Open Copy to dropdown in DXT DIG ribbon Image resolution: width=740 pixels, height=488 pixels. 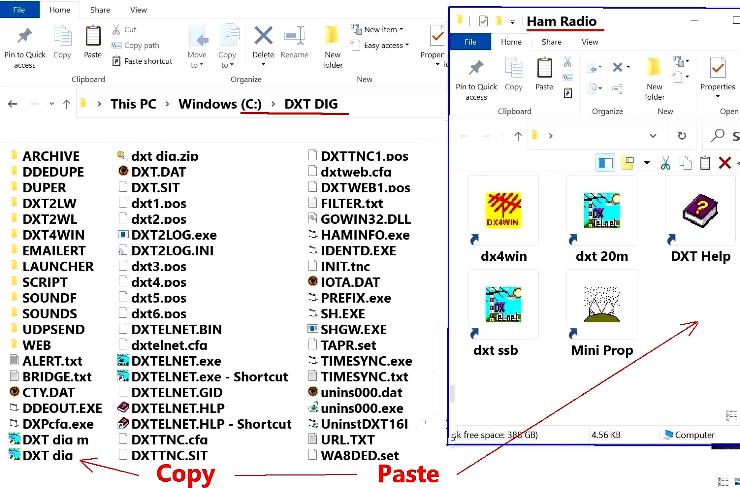pos(227,47)
